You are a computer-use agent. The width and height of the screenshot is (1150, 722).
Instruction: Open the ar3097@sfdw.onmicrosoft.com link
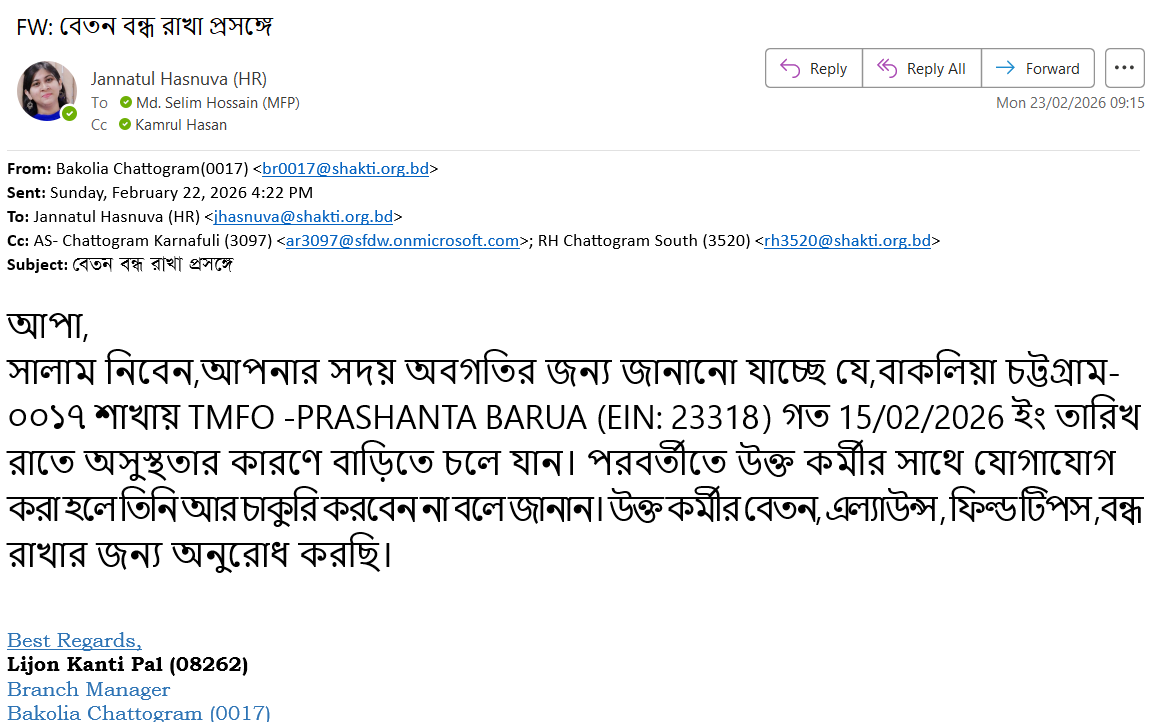click(x=402, y=241)
